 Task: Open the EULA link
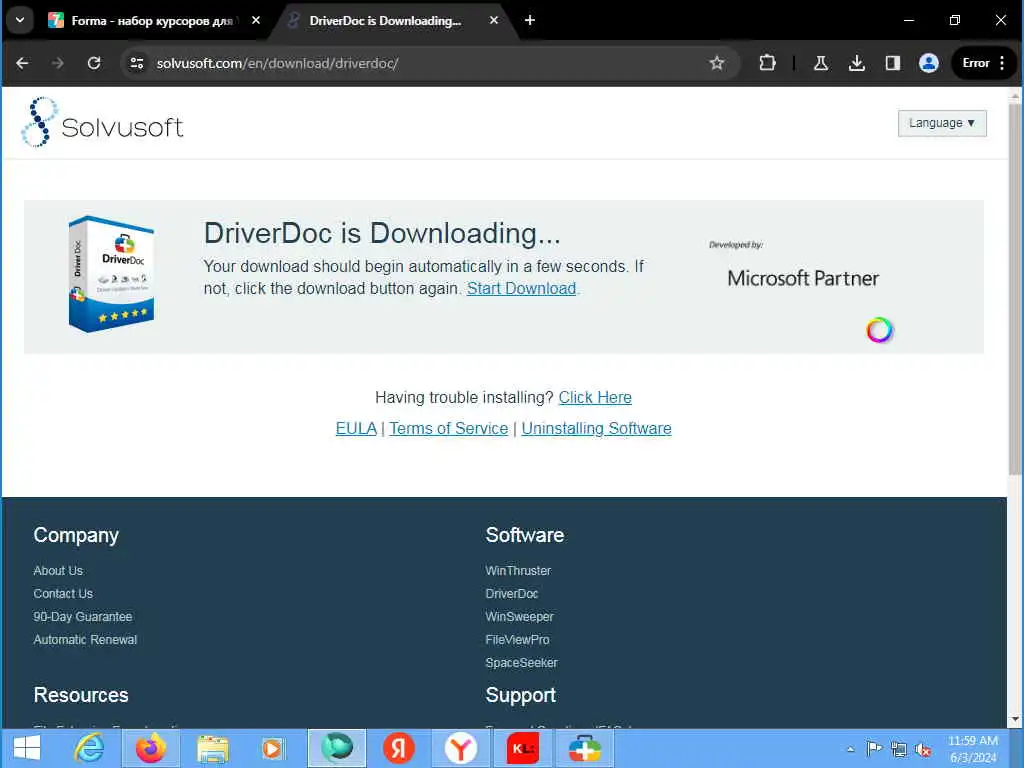click(356, 428)
